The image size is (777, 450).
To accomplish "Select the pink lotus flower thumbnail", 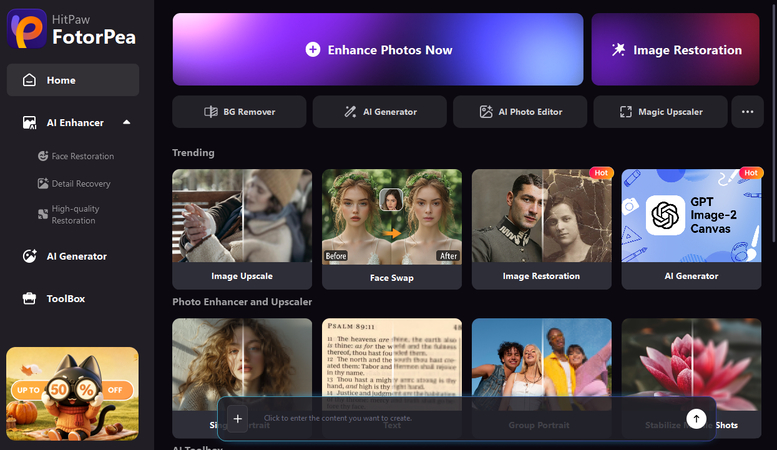I will tap(691, 364).
